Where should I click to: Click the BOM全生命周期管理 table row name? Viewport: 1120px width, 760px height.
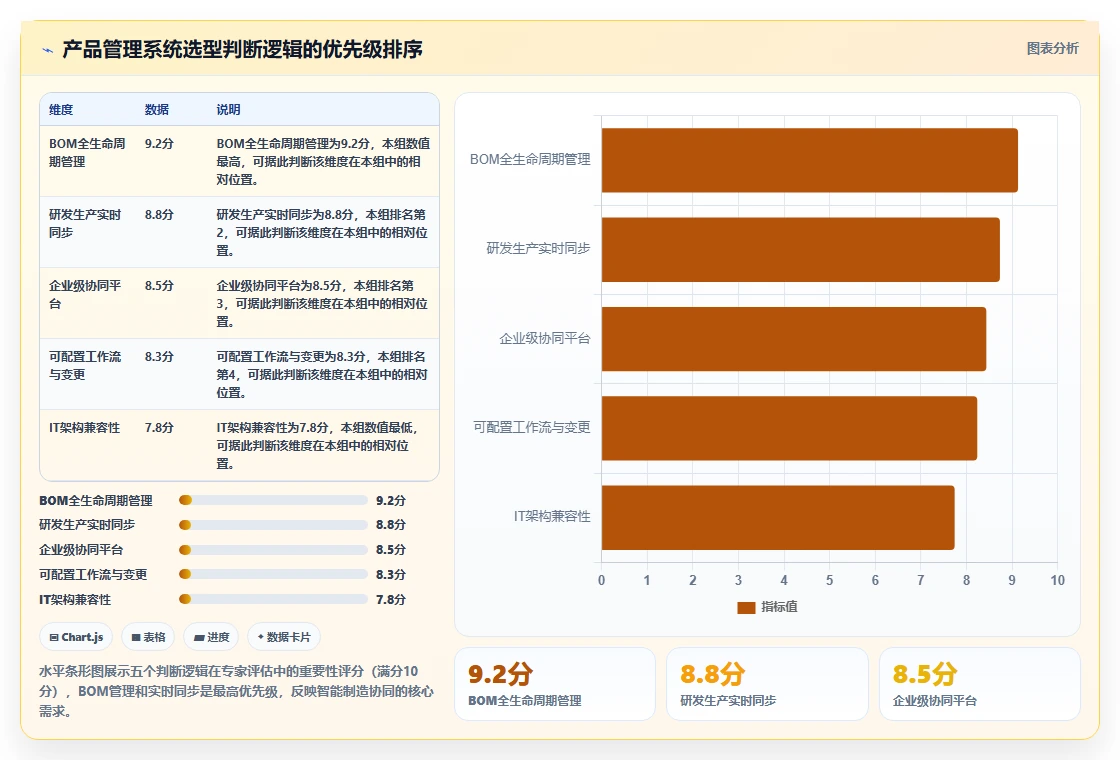[x=87, y=152]
